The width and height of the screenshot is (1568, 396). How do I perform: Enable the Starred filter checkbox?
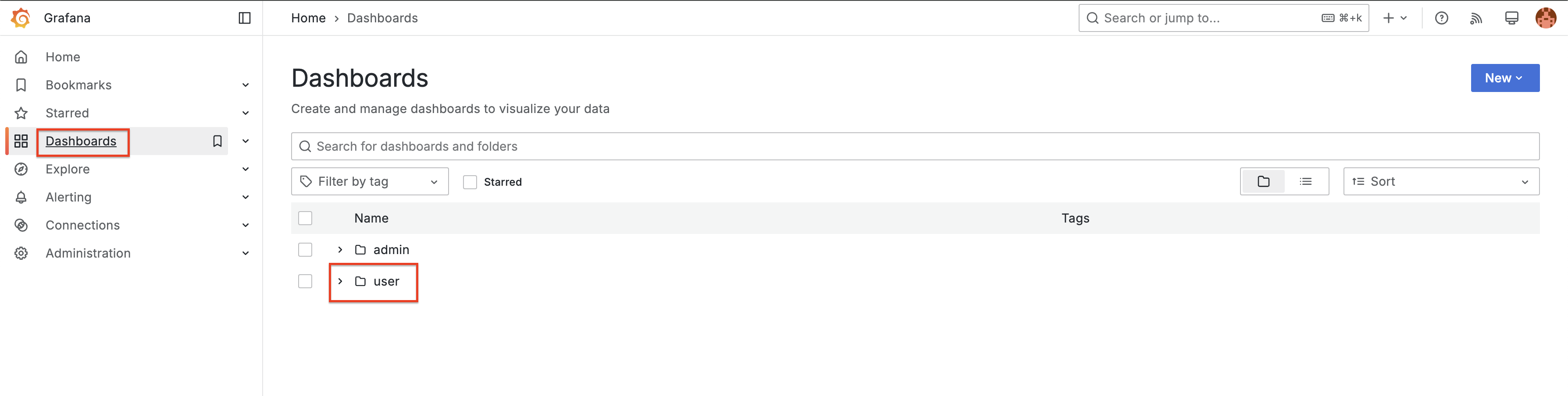[470, 182]
